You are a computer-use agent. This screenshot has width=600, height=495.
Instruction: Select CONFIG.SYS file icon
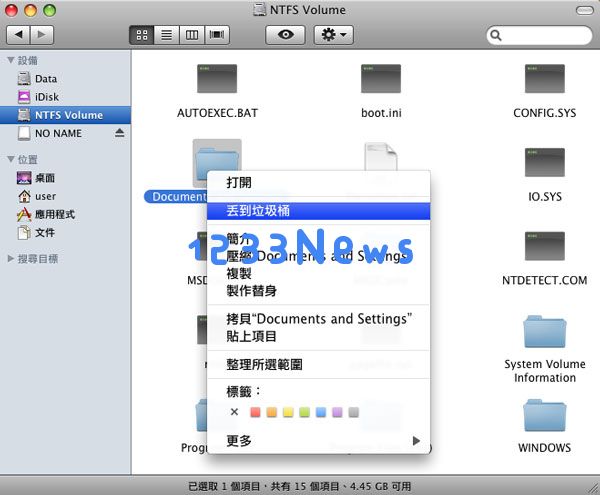[x=545, y=79]
